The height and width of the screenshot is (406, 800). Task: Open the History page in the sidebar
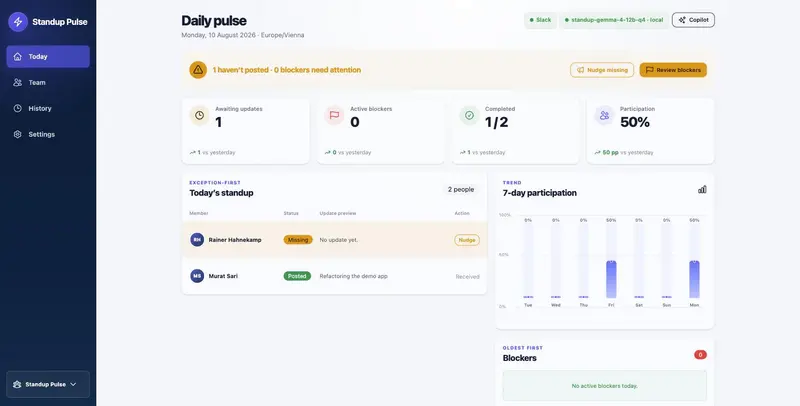[x=48, y=109]
